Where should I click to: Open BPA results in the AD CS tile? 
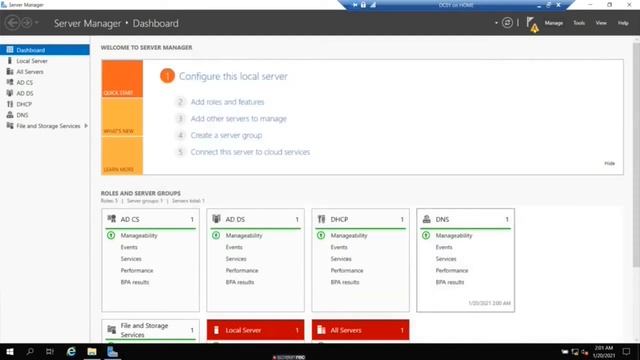coord(135,282)
